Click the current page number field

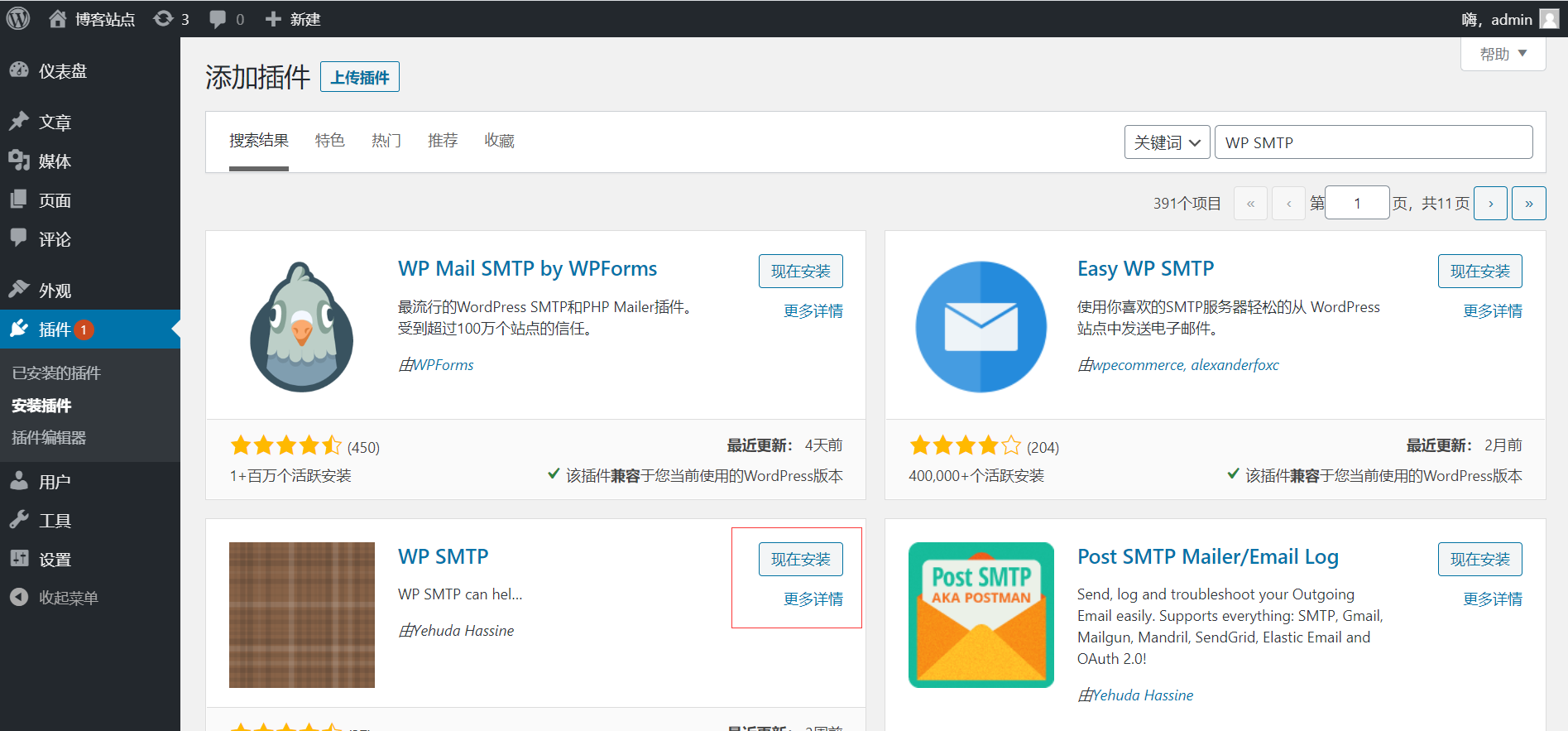click(1357, 203)
